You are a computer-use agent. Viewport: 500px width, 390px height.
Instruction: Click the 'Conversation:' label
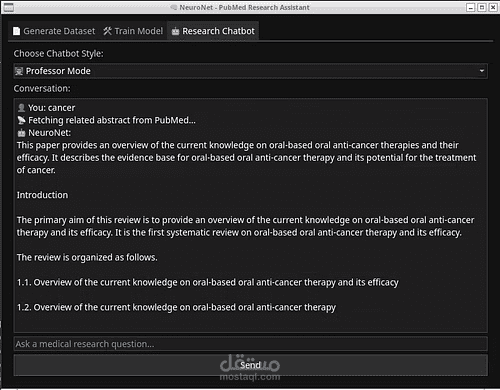click(42, 88)
